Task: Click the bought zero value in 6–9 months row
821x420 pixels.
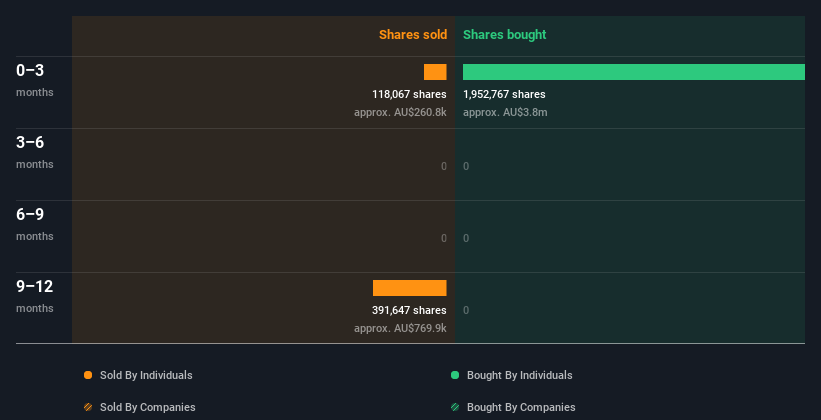Action: [x=466, y=238]
